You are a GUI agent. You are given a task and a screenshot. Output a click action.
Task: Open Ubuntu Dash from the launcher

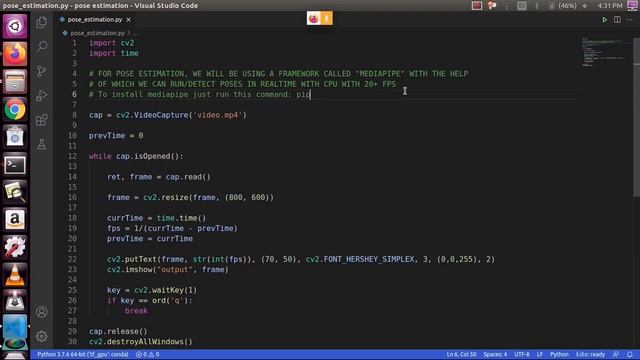click(15, 27)
